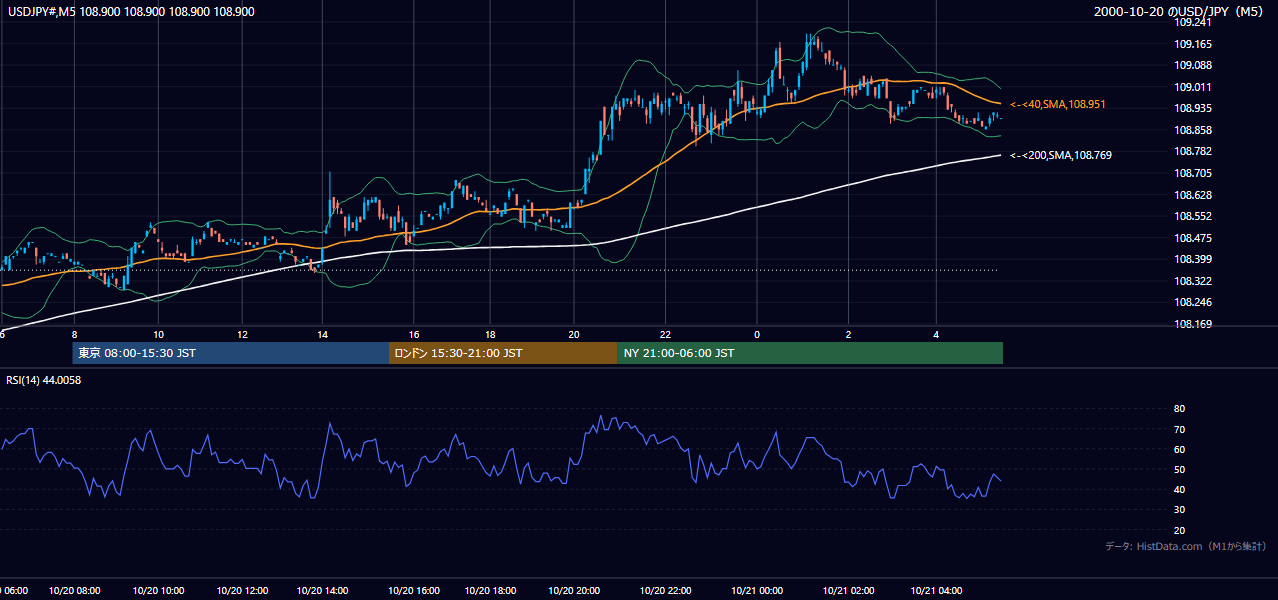Click the 108.782 price axis label

1193,151
